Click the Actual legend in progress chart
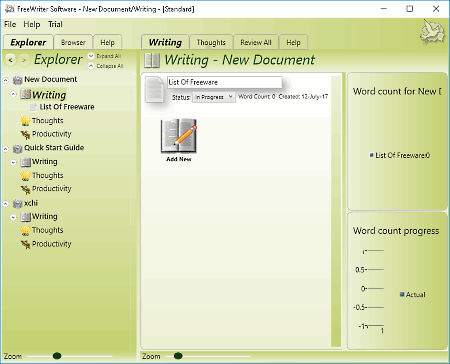Viewport: 450px width, 364px height. (413, 295)
